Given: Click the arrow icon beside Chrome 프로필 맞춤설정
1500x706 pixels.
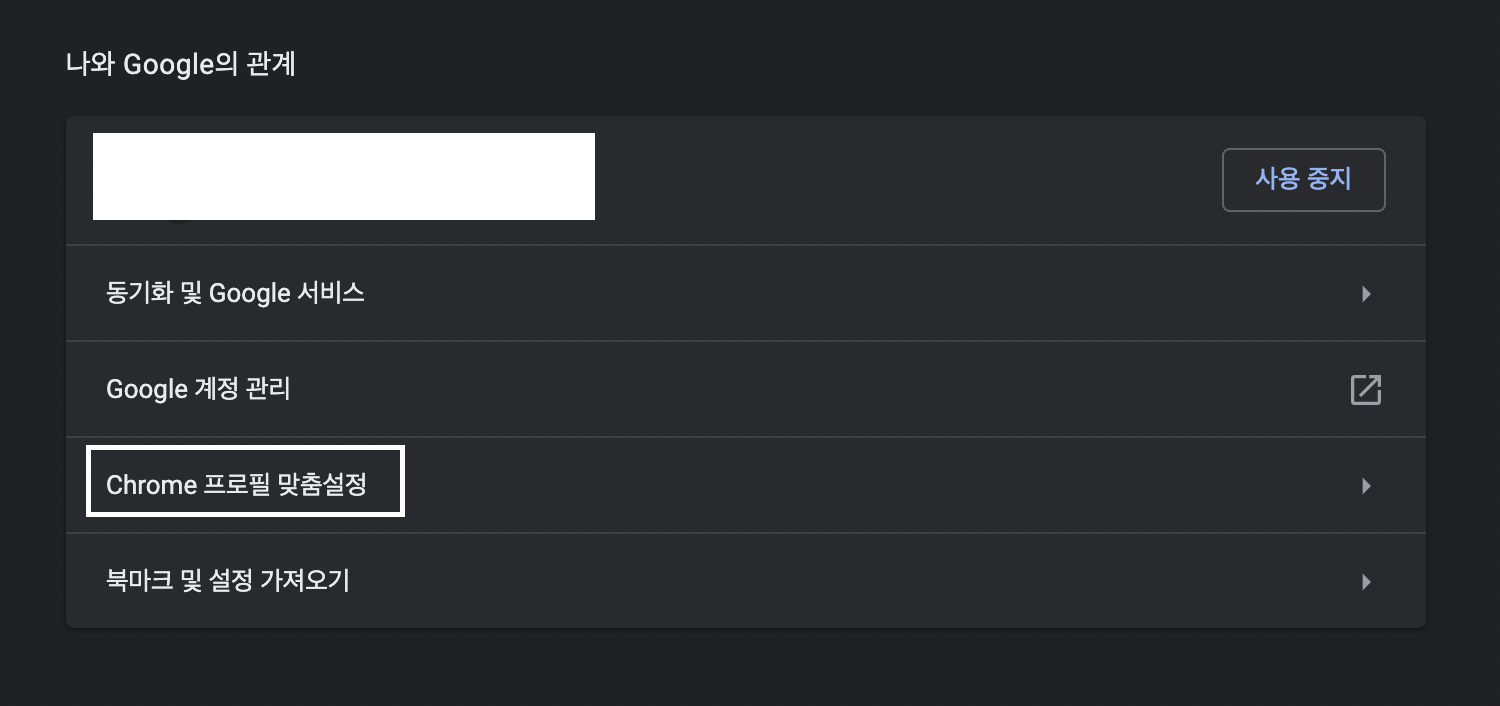Looking at the screenshot, I should (1366, 486).
